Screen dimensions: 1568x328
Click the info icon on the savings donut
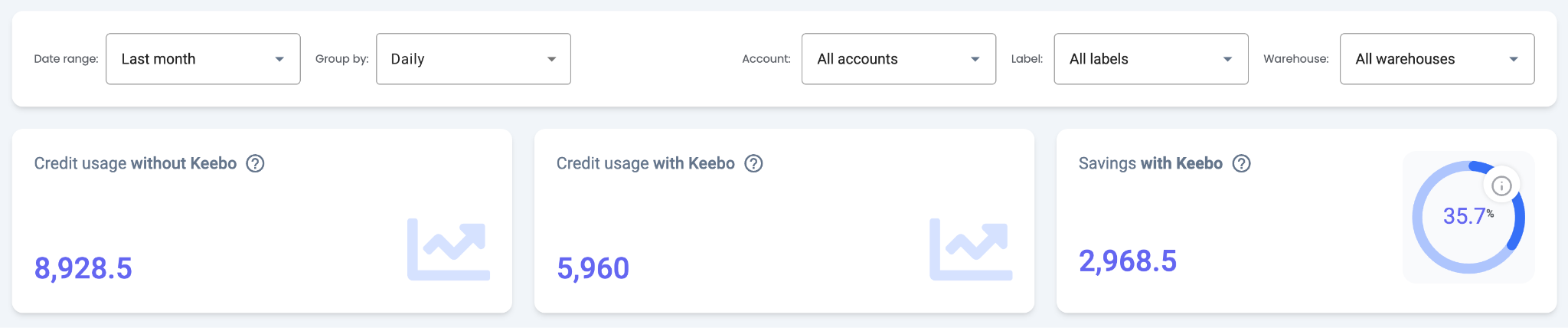tap(1501, 185)
